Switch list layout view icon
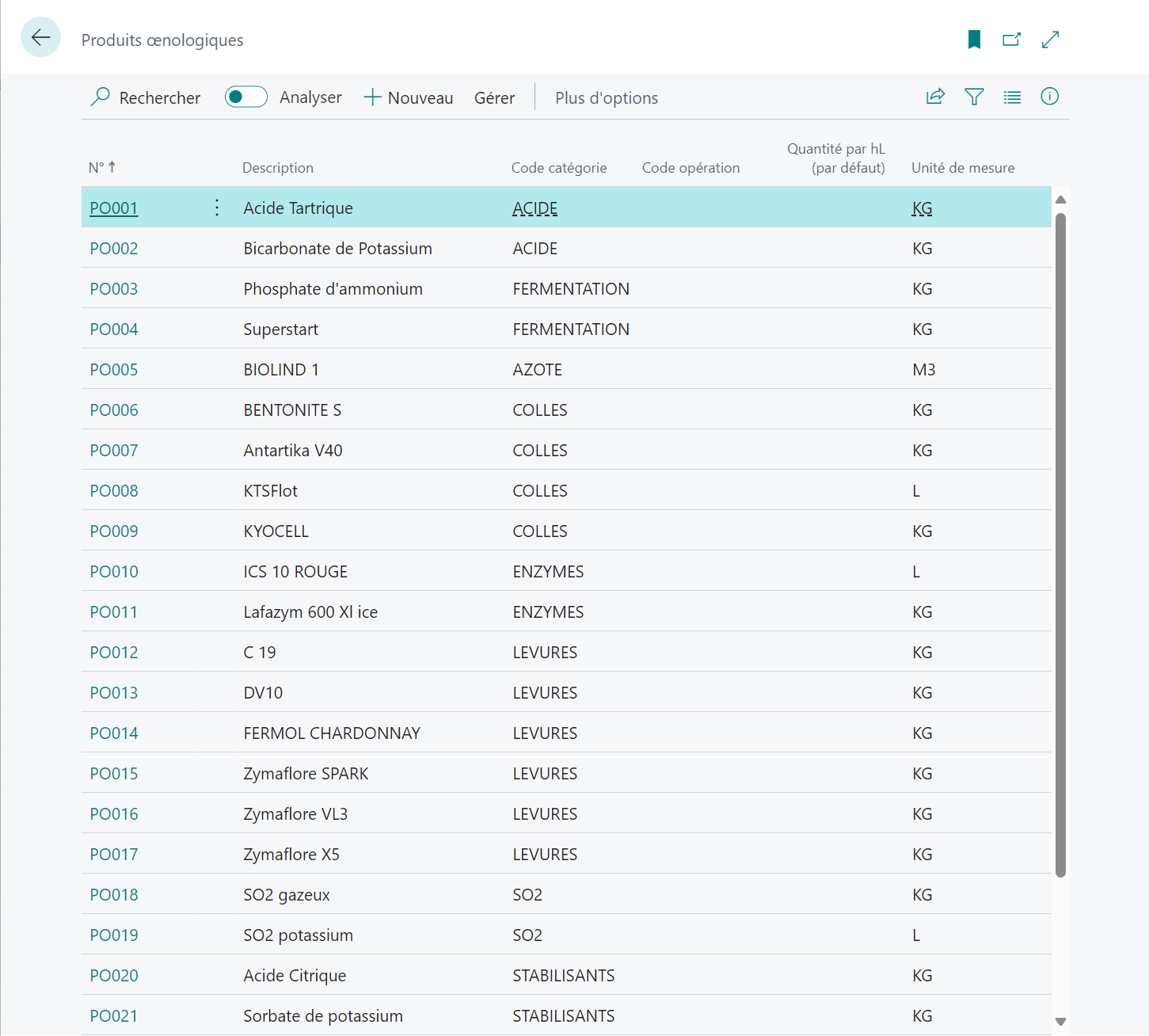The height and width of the screenshot is (1036, 1149). click(1012, 97)
